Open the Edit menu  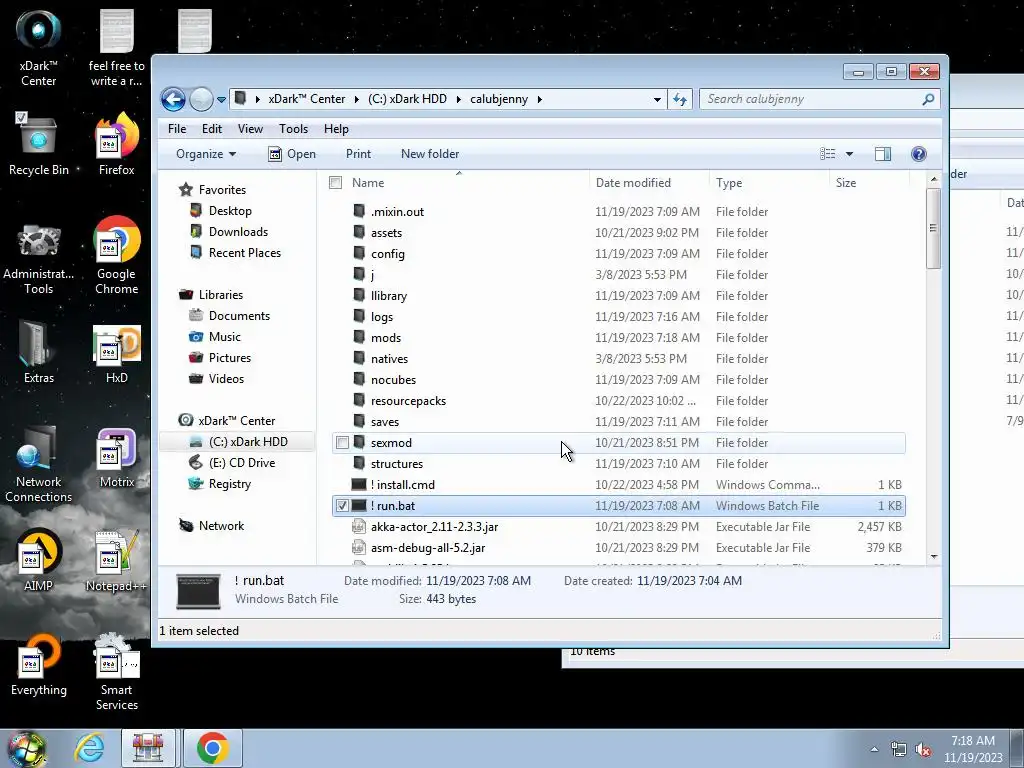pyautogui.click(x=212, y=129)
